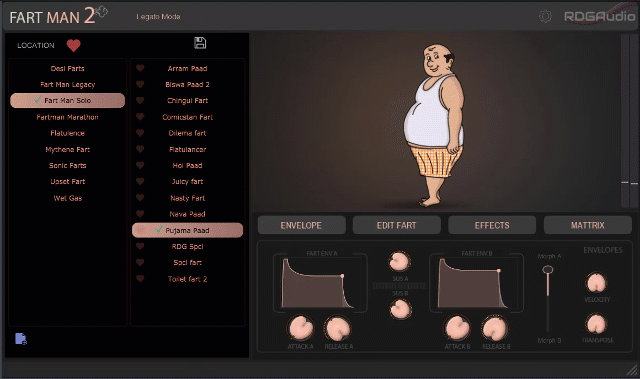
Task: Toggle the favorite heart for RDG Spcl
Action: click(x=140, y=246)
